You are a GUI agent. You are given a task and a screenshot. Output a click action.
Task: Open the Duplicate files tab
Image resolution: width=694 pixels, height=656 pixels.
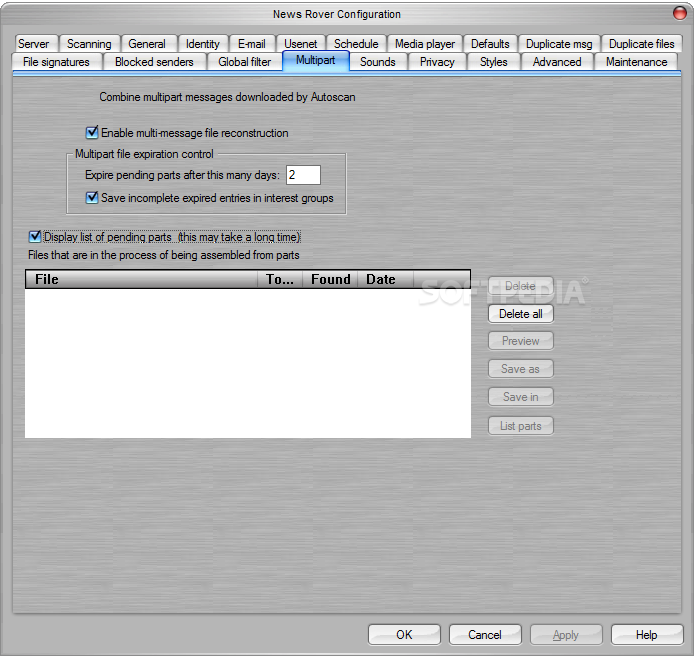click(x=642, y=44)
